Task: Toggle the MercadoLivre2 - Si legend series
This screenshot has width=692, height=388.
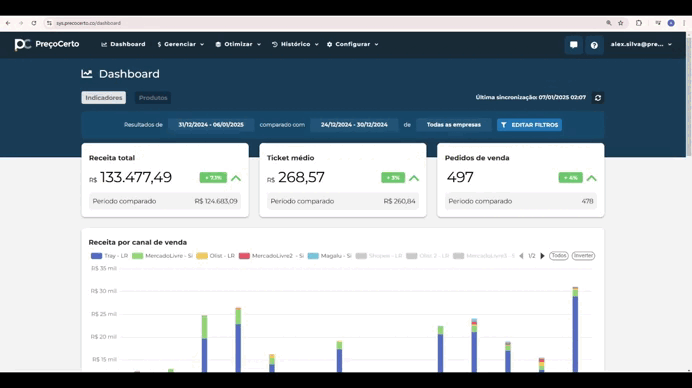Action: (x=271, y=256)
